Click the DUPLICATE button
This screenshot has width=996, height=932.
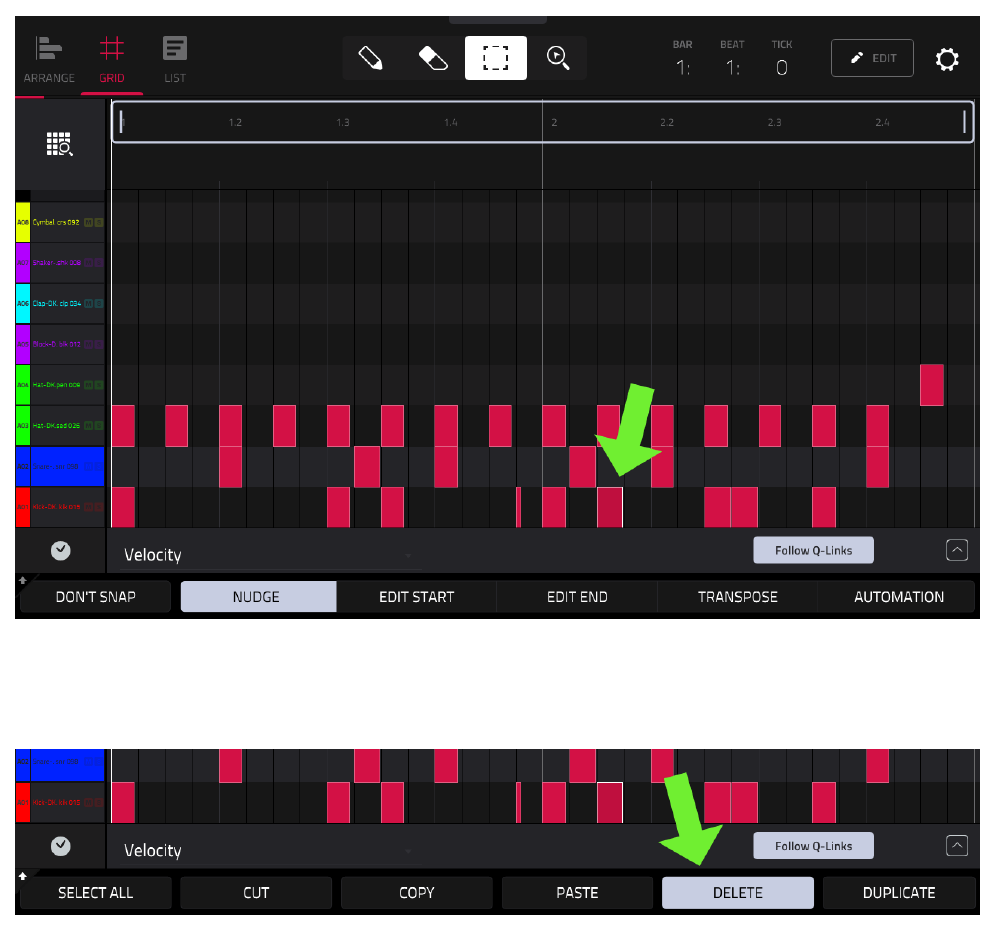click(899, 893)
